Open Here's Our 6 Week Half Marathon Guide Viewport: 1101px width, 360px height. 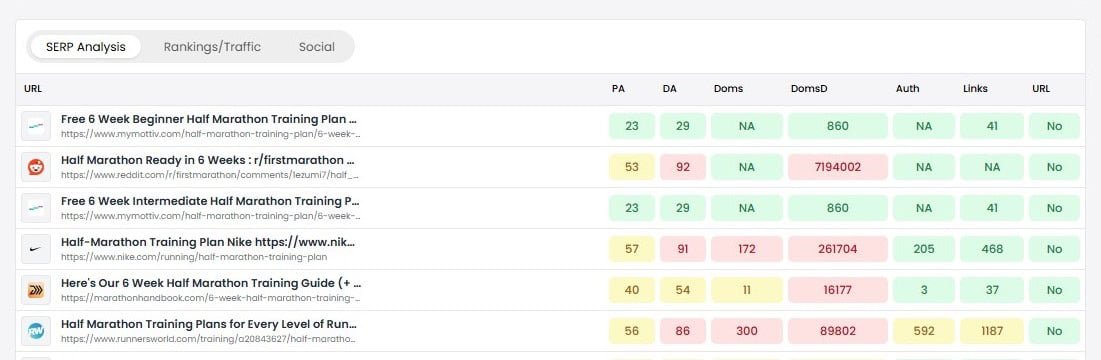click(x=211, y=283)
